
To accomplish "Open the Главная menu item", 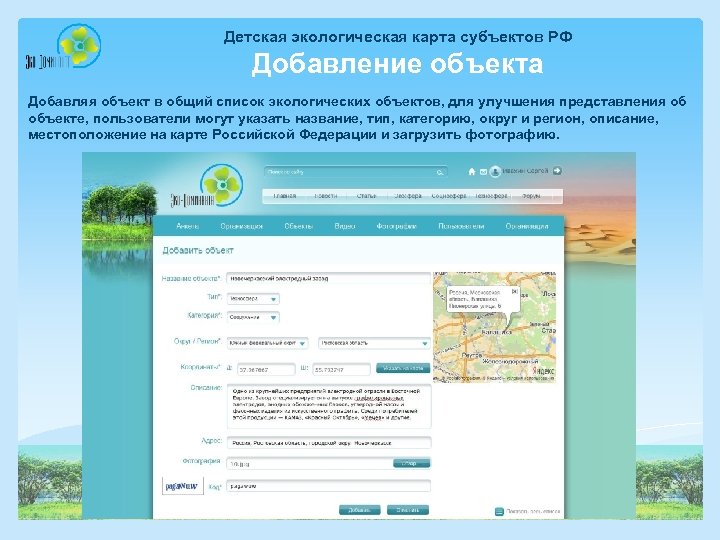I will click(285, 196).
